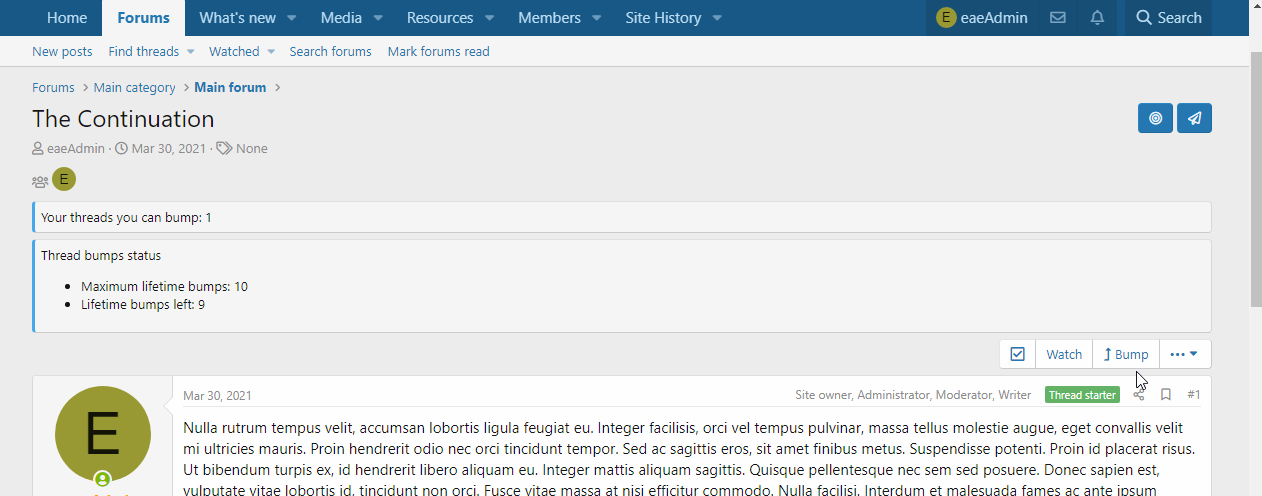Open the inbox envelope icon
Image resolution: width=1262 pixels, height=496 pixels.
[x=1057, y=18]
